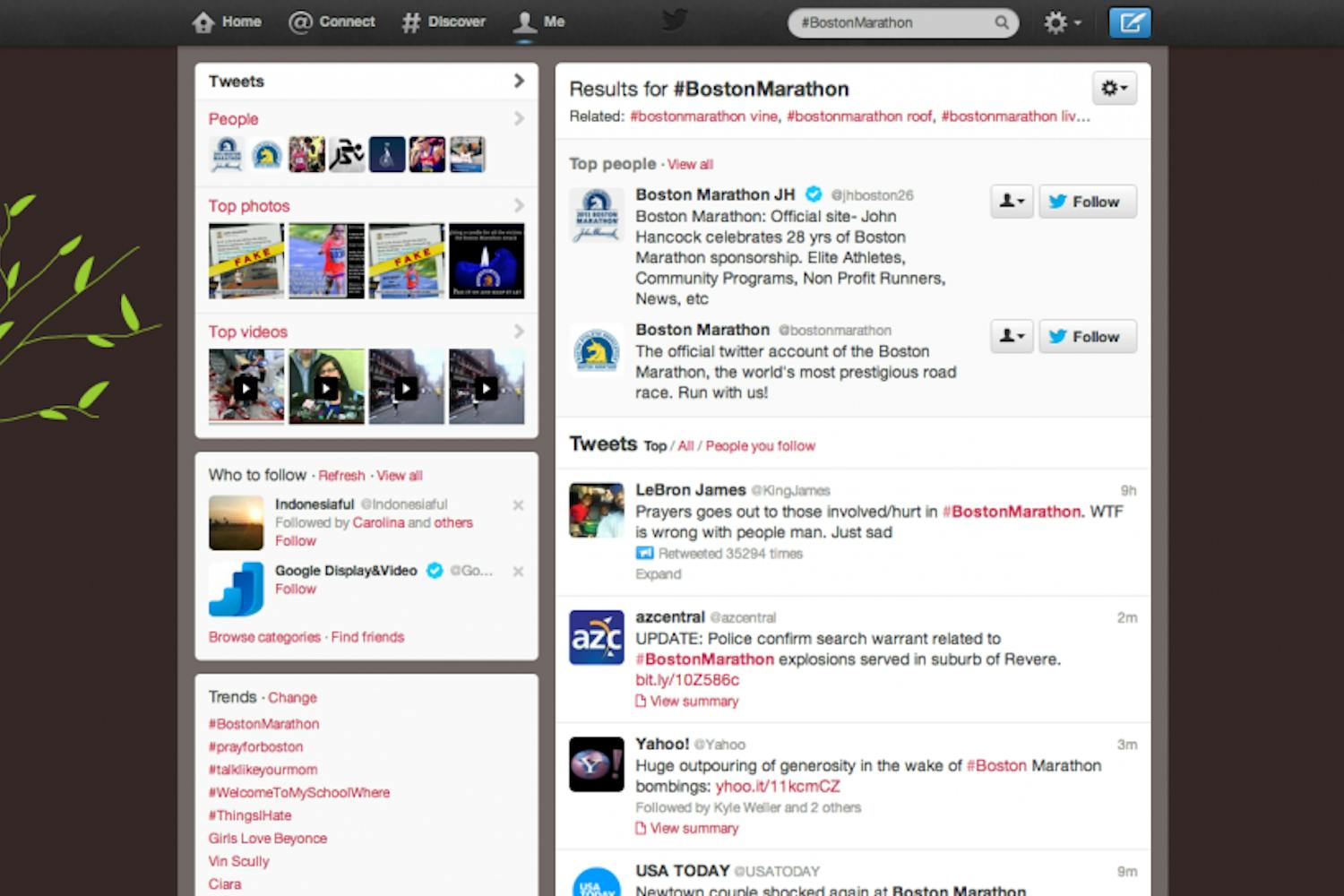
Task: Open user actions dropdown for Boston Marathon JH
Action: click(1011, 202)
